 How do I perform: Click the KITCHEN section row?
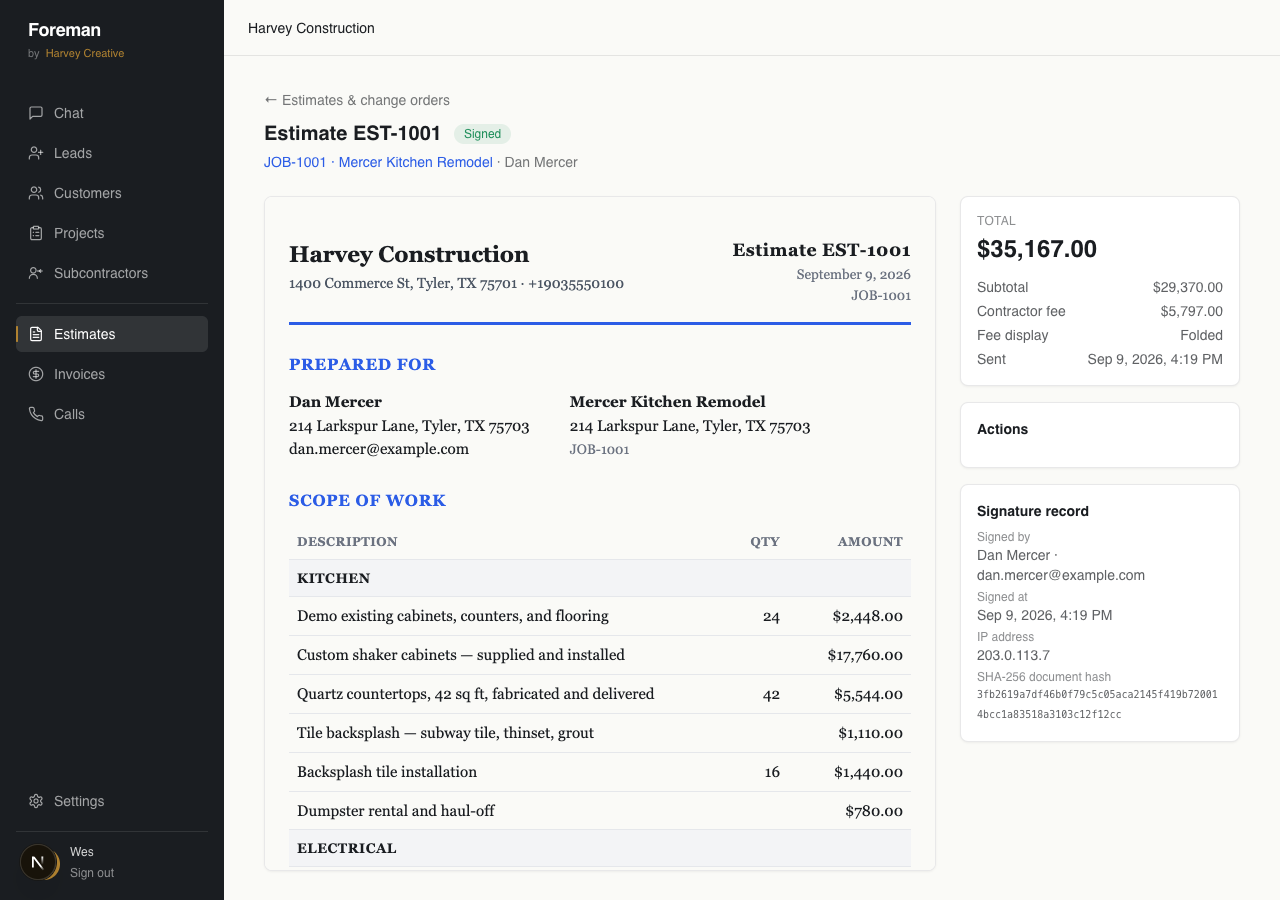click(x=600, y=578)
